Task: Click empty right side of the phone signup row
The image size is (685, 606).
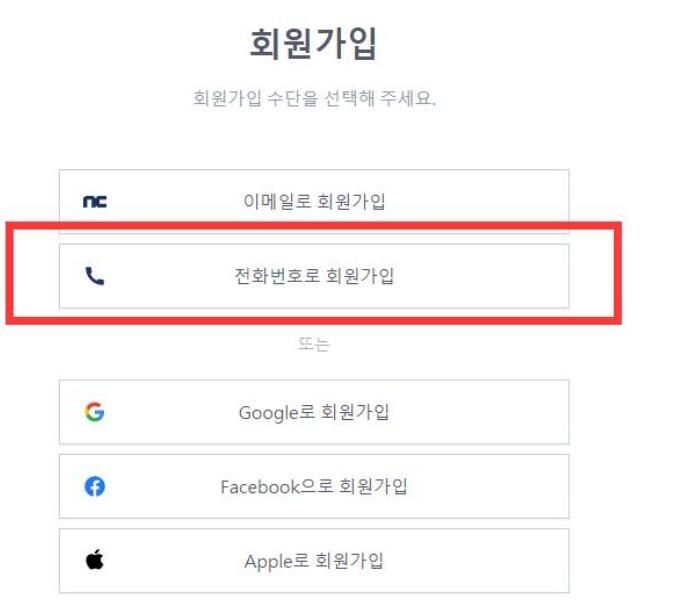Action: [481, 276]
